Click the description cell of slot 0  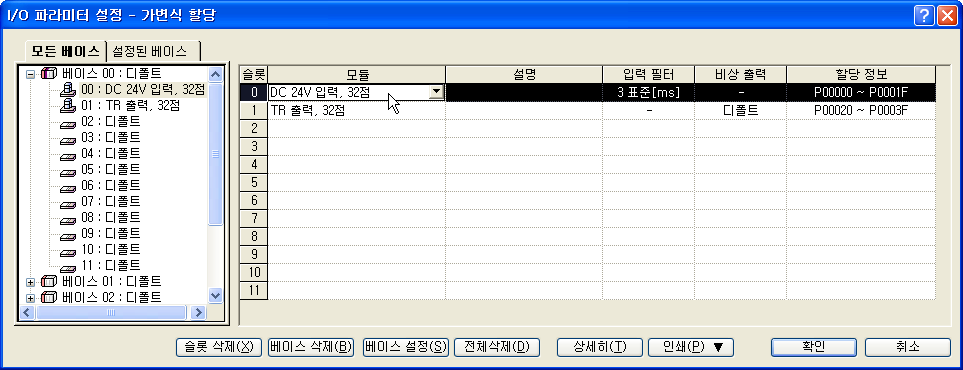point(524,92)
